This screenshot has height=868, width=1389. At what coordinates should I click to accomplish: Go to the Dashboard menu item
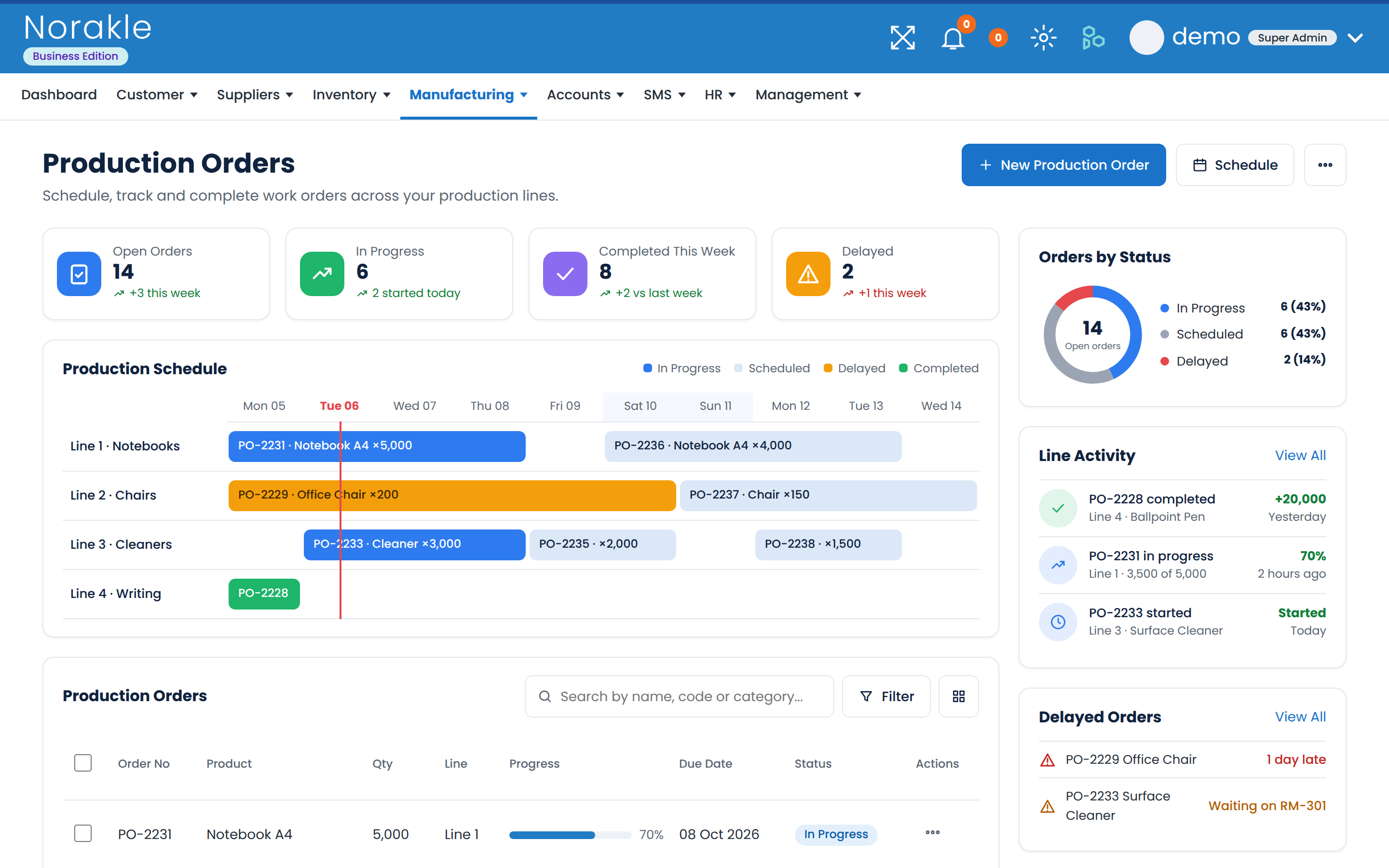pos(59,95)
